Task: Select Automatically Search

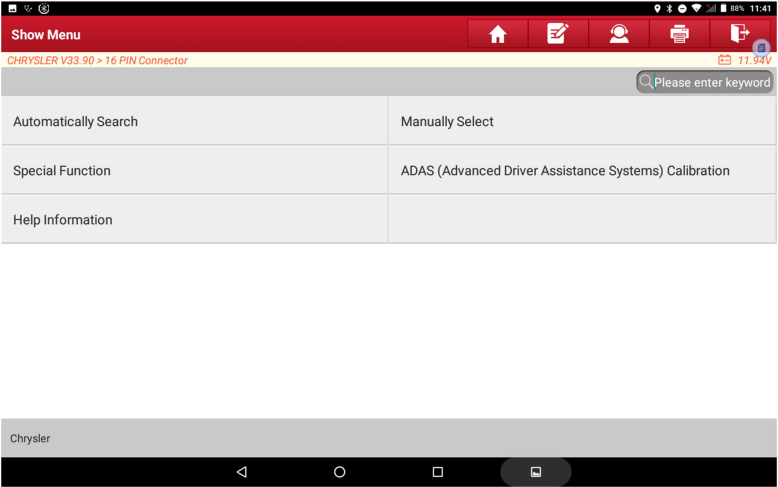Action: click(194, 121)
